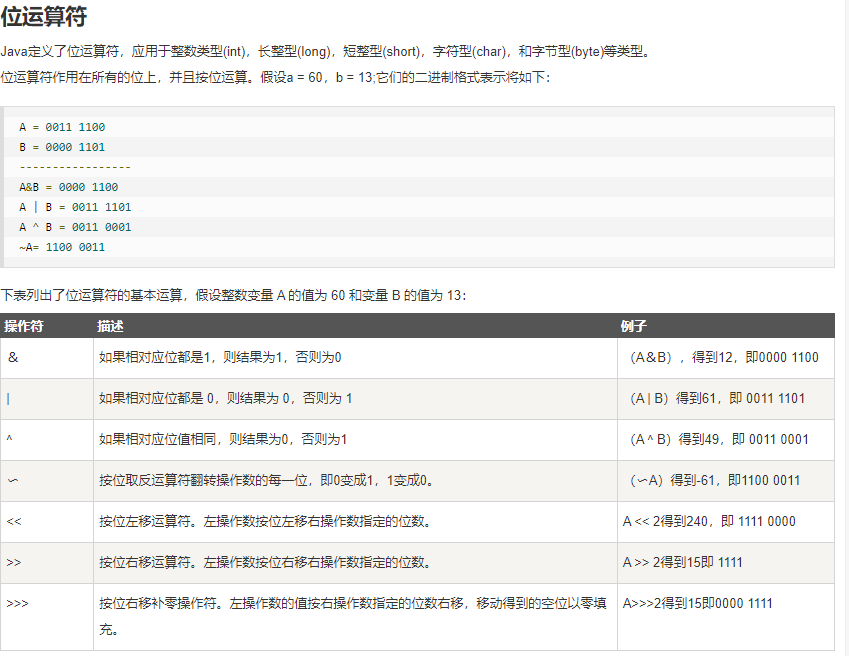Click the paragraph starting with Java定义了位运算符

pyautogui.click(x=326, y=51)
